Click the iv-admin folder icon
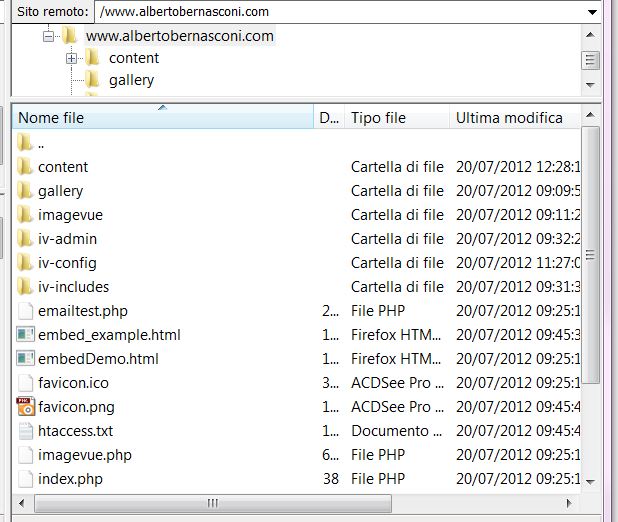This screenshot has width=618, height=522. (24, 239)
